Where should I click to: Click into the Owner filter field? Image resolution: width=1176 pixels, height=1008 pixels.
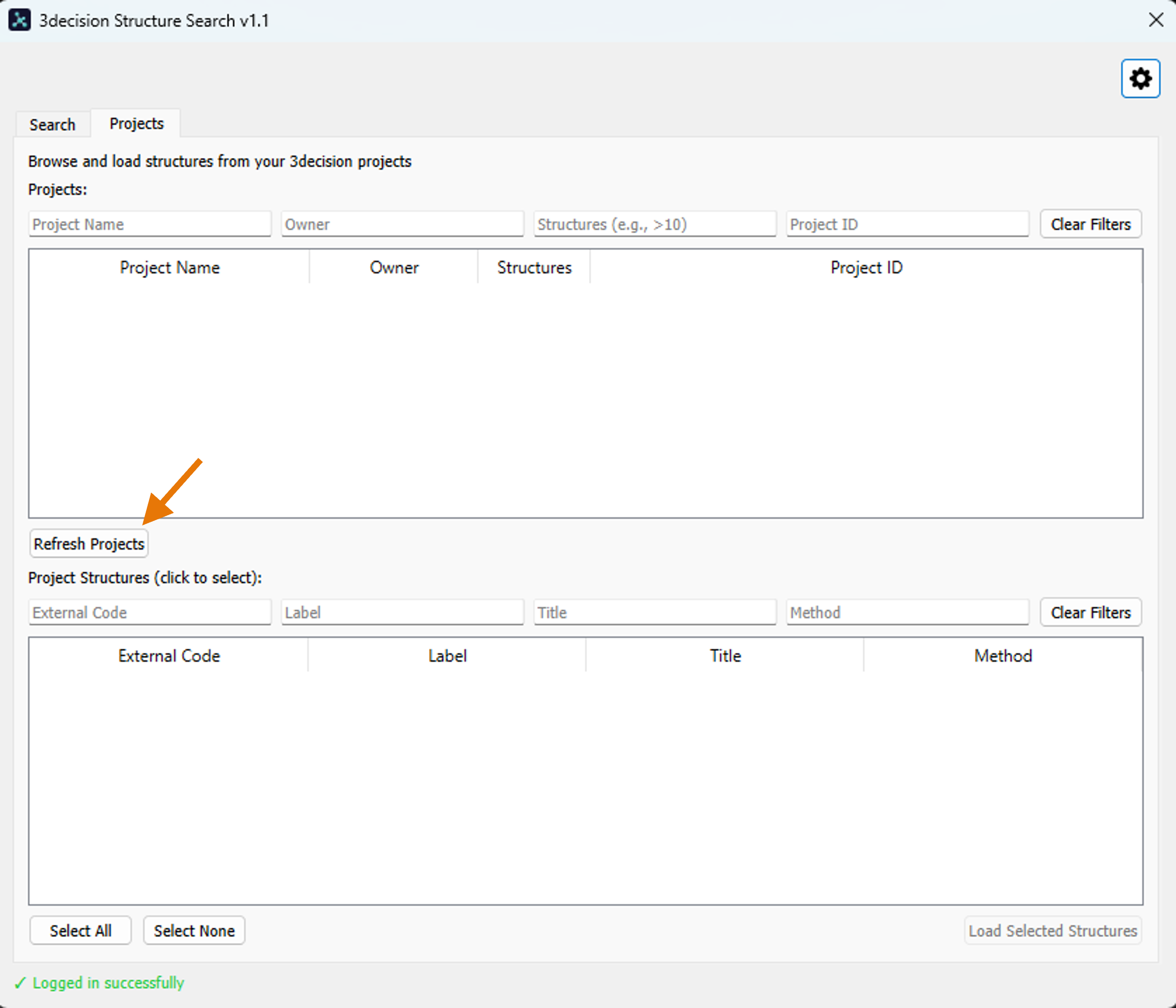[x=402, y=224]
